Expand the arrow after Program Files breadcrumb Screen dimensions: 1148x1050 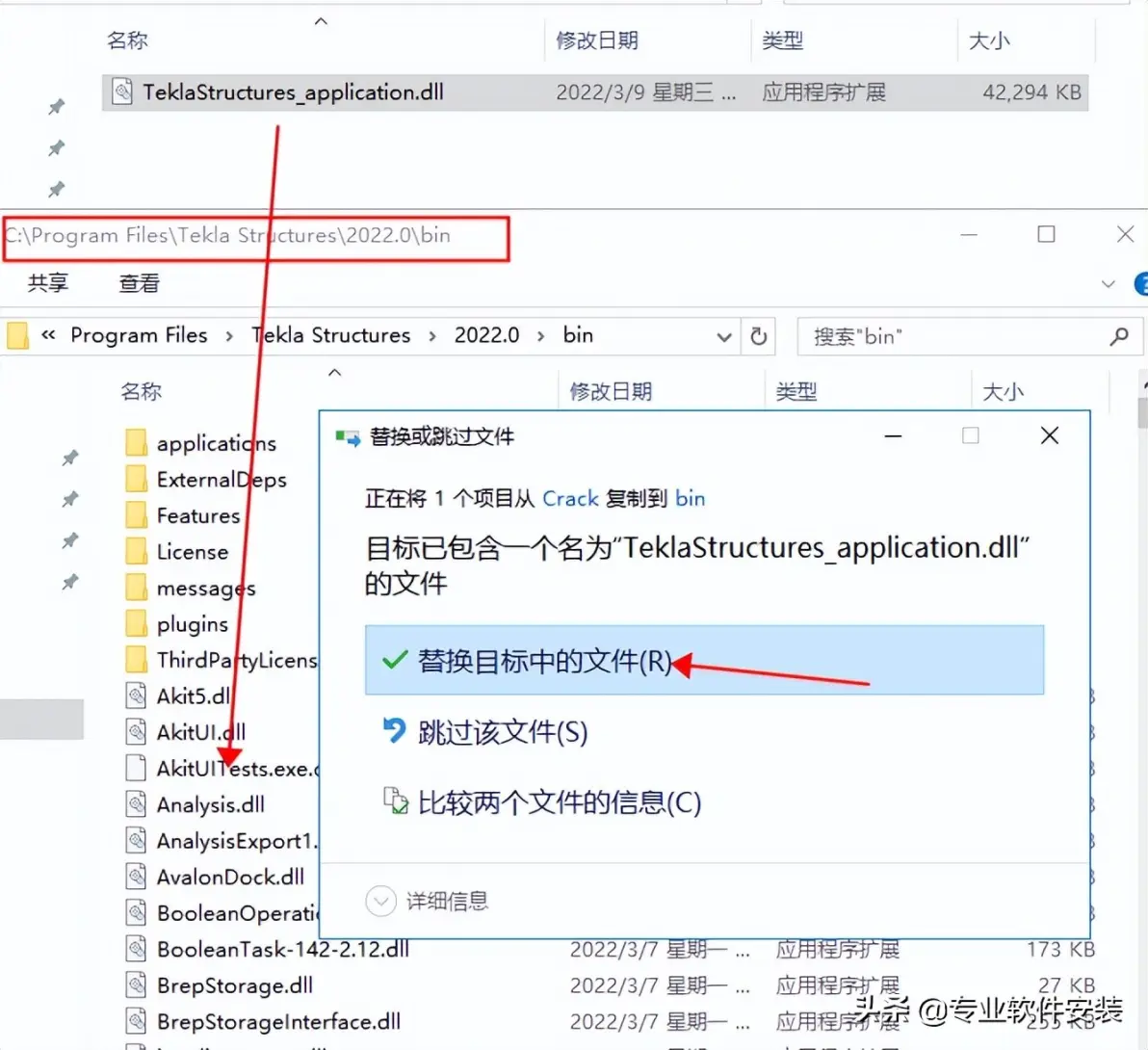coord(229,336)
